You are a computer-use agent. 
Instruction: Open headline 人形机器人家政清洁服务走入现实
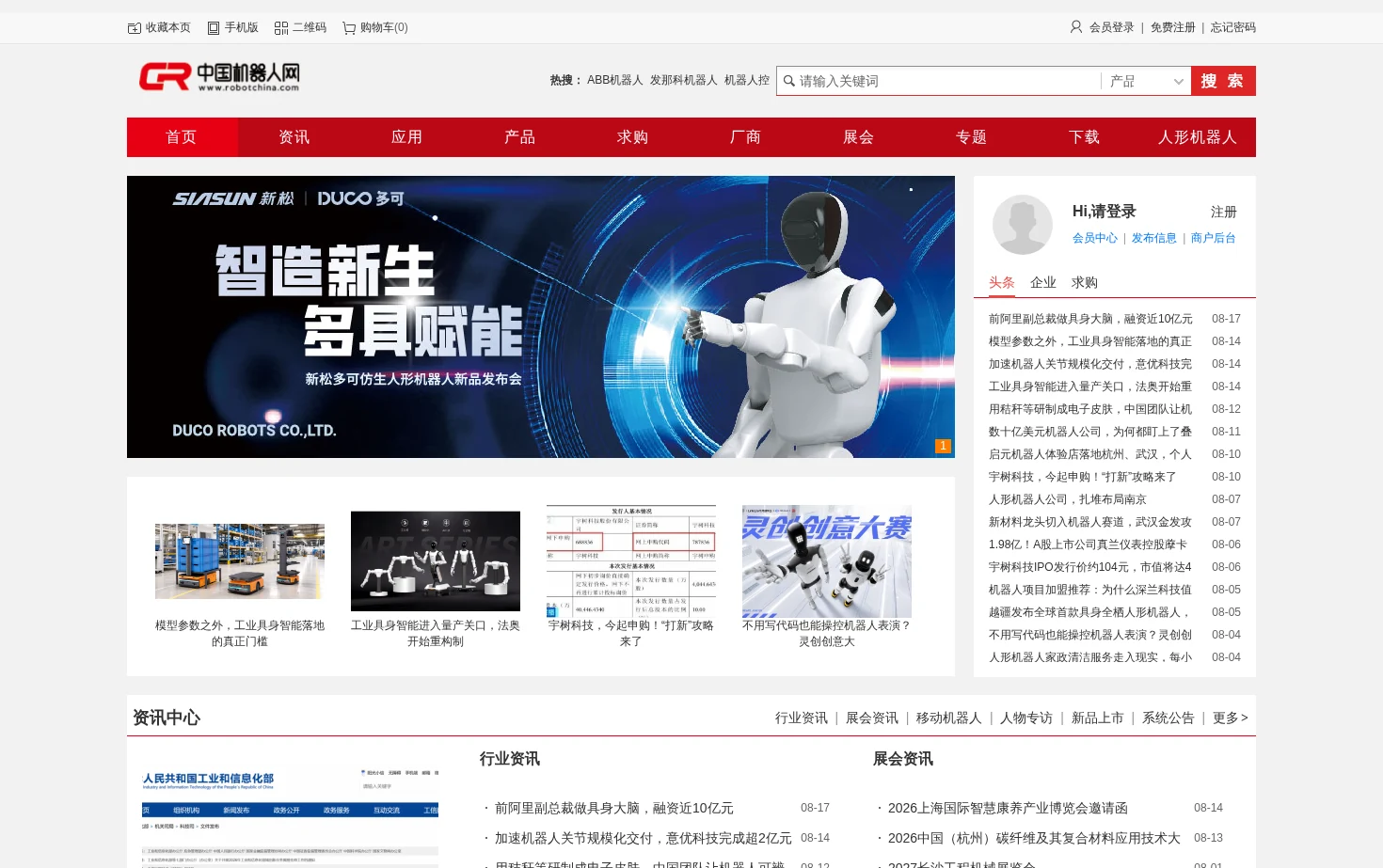pos(1090,658)
